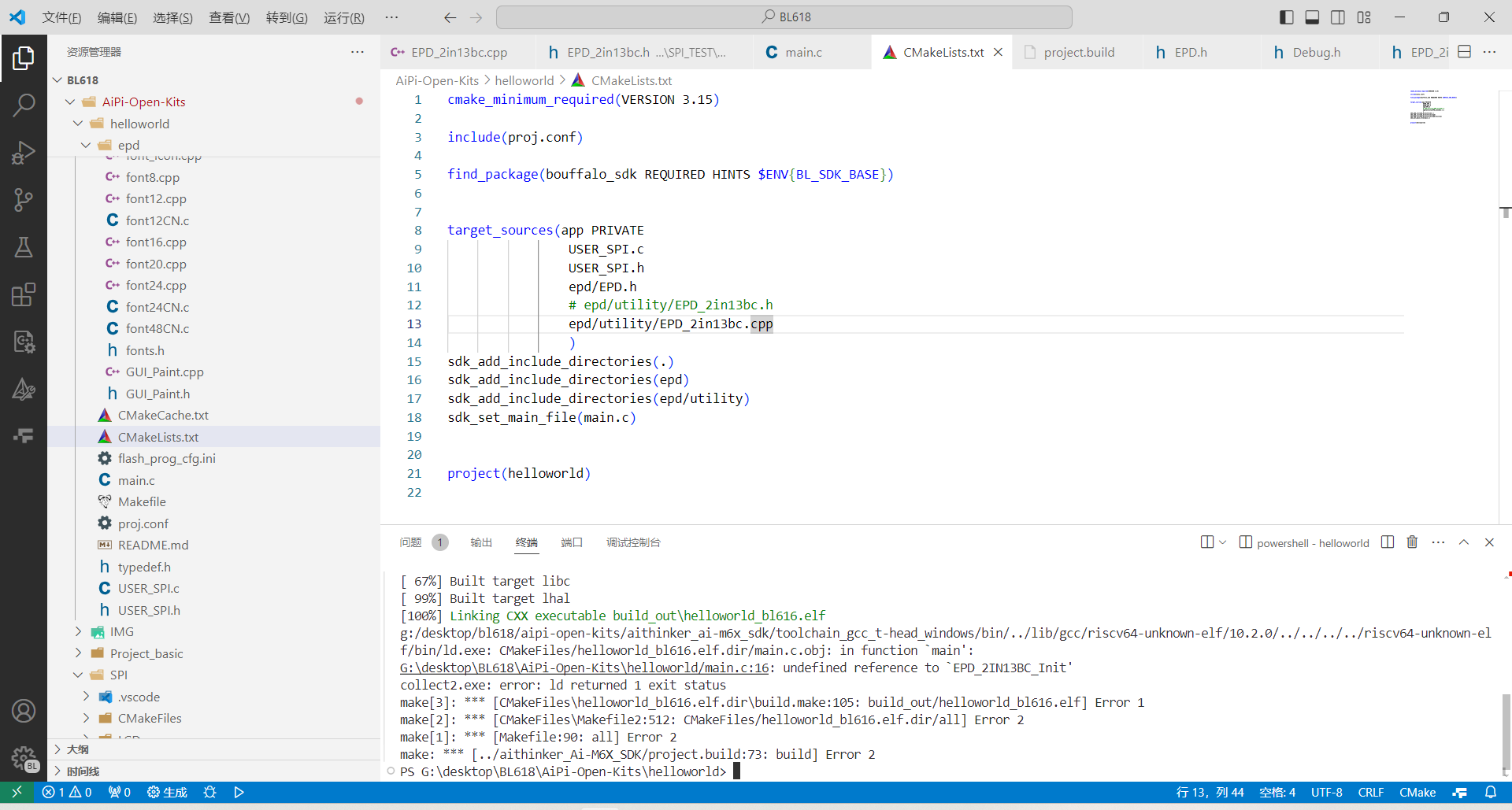Screen dimensions: 1512x810
Task: Open the Accounts menu icon
Action: coord(24,711)
